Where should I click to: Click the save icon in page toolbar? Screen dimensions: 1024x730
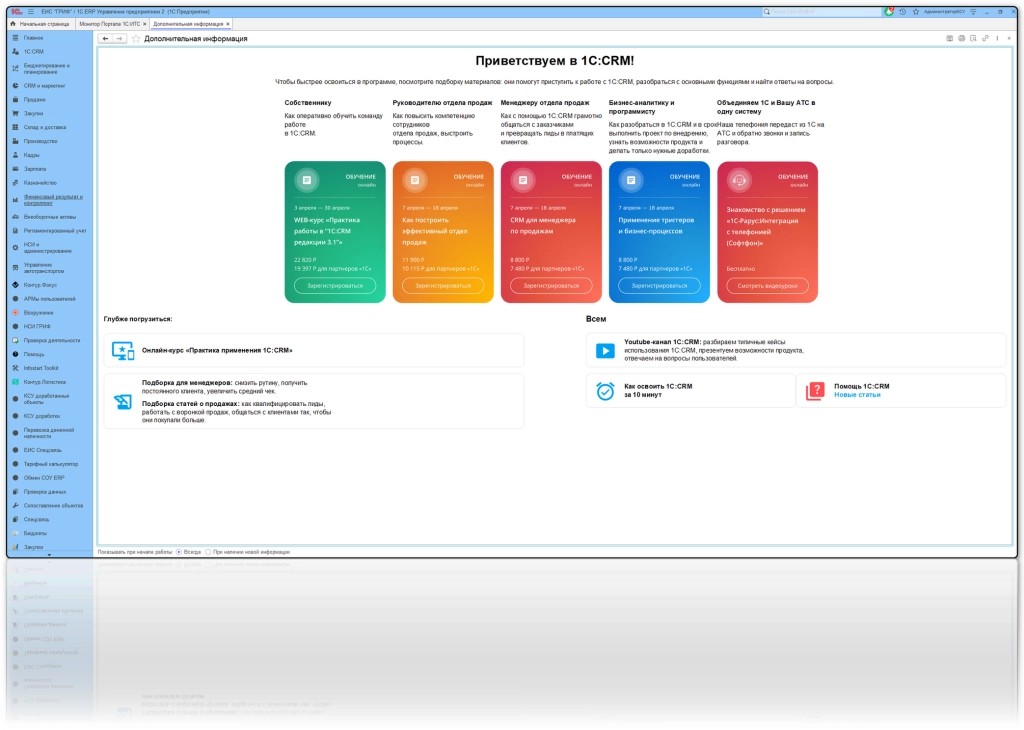pos(950,39)
